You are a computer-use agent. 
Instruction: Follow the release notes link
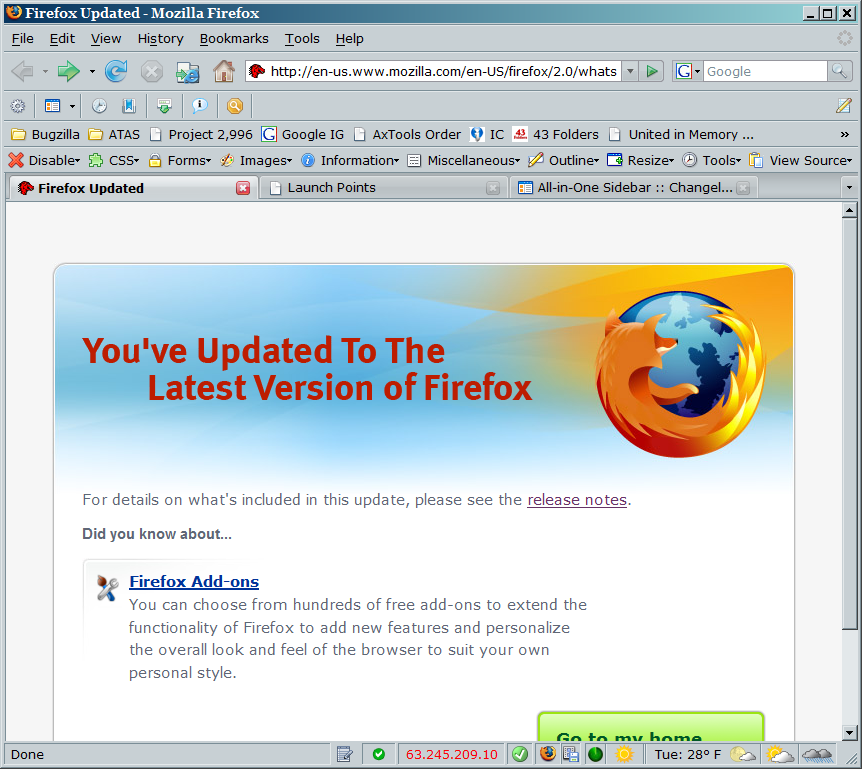[577, 500]
